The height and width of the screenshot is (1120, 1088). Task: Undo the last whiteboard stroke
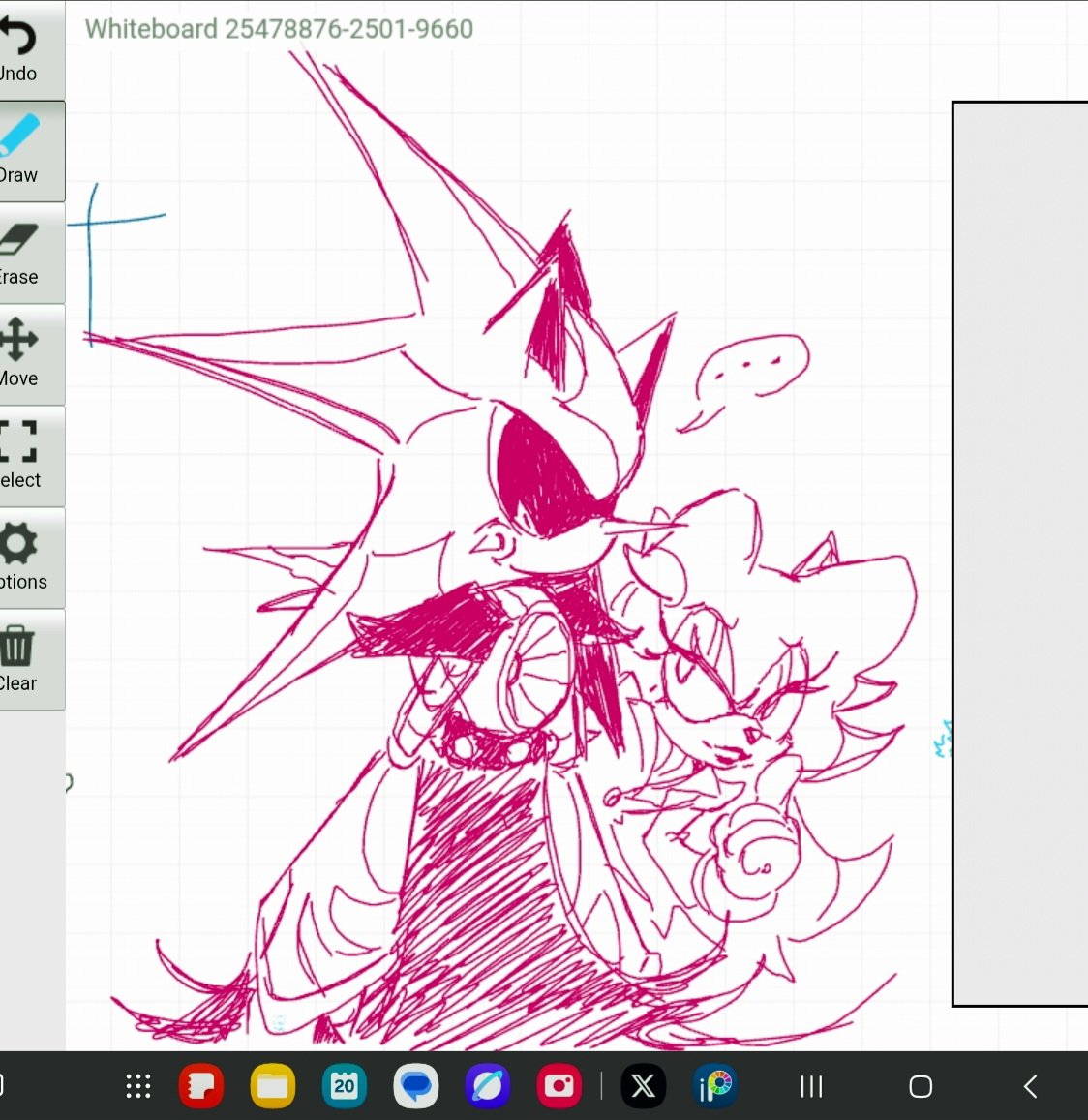click(x=31, y=50)
